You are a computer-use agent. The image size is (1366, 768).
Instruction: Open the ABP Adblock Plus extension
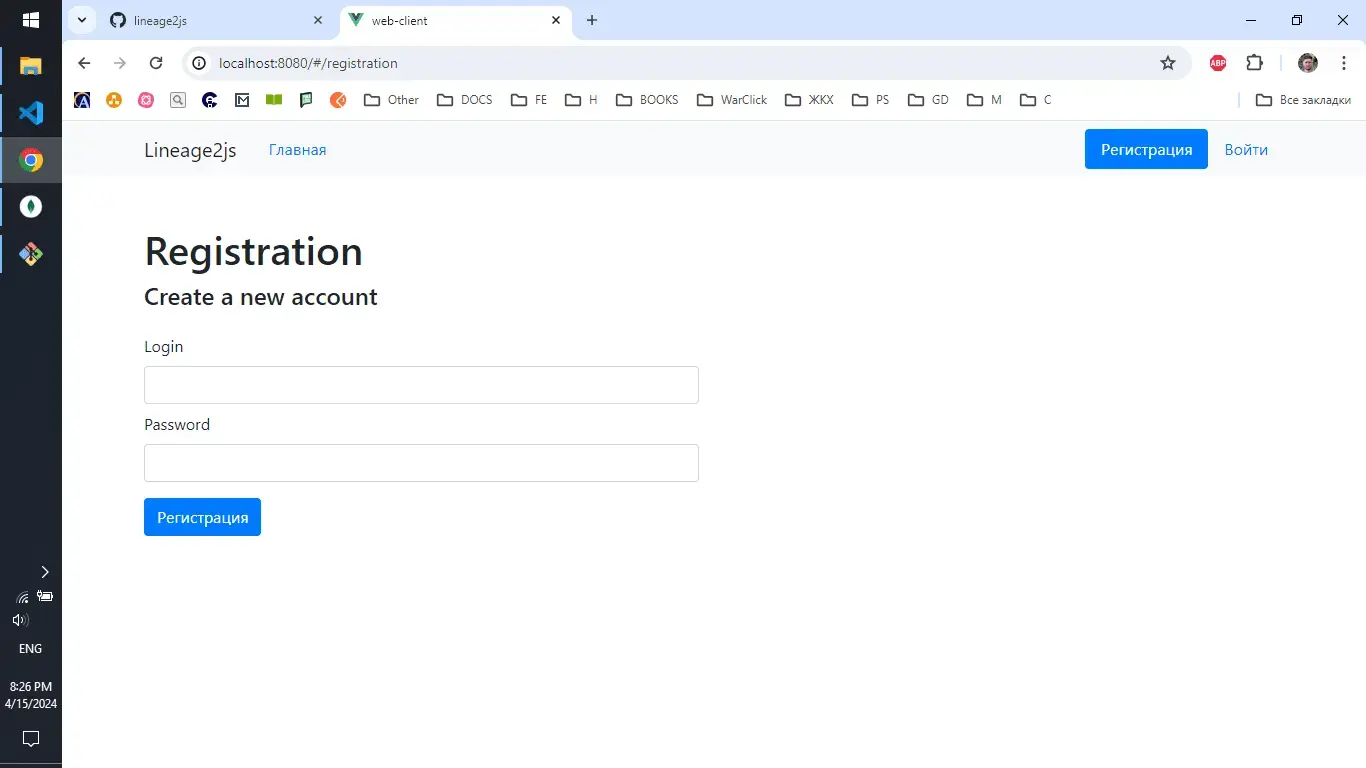pyautogui.click(x=1218, y=63)
